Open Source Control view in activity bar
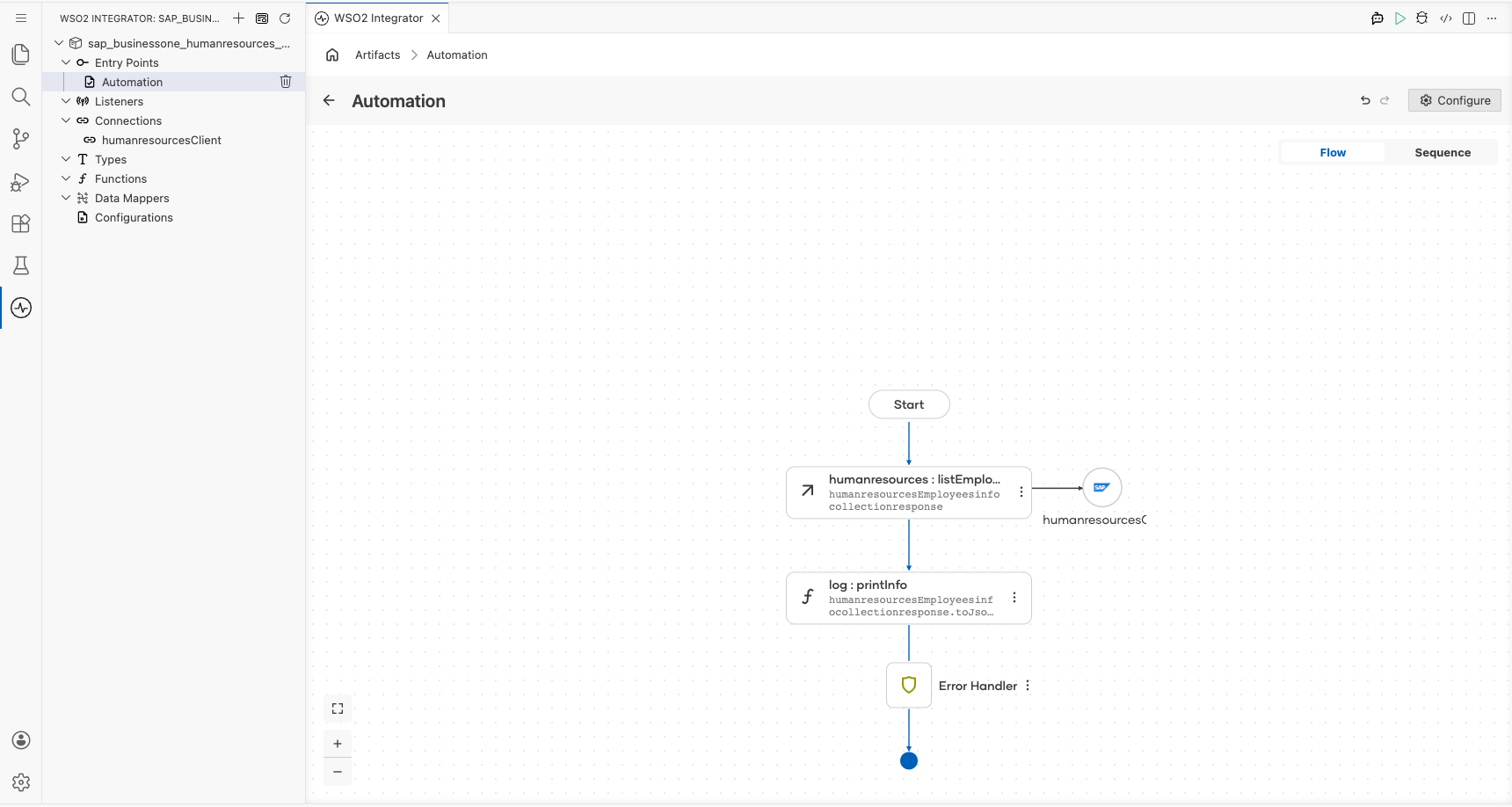The image size is (1512, 807). [21, 139]
